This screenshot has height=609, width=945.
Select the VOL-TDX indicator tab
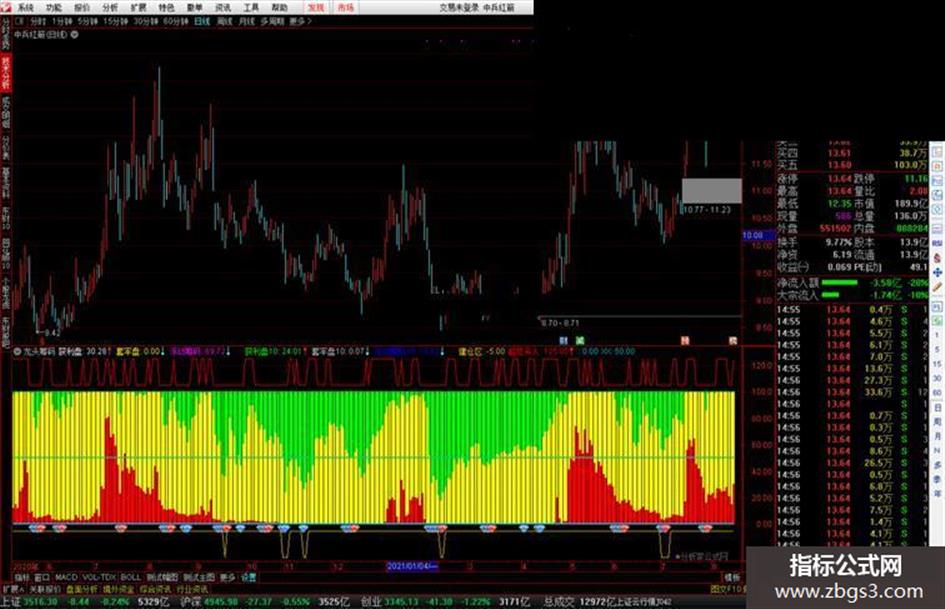[99, 577]
